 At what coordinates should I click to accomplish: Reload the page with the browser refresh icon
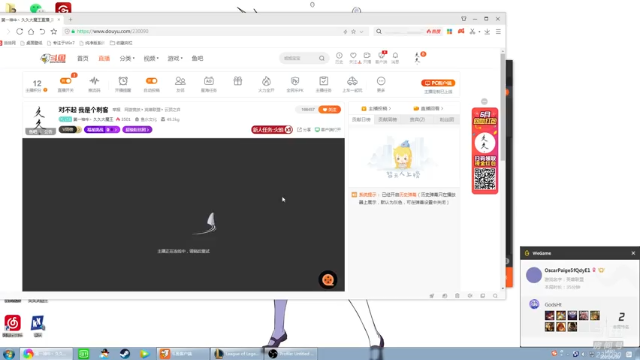coord(19,31)
